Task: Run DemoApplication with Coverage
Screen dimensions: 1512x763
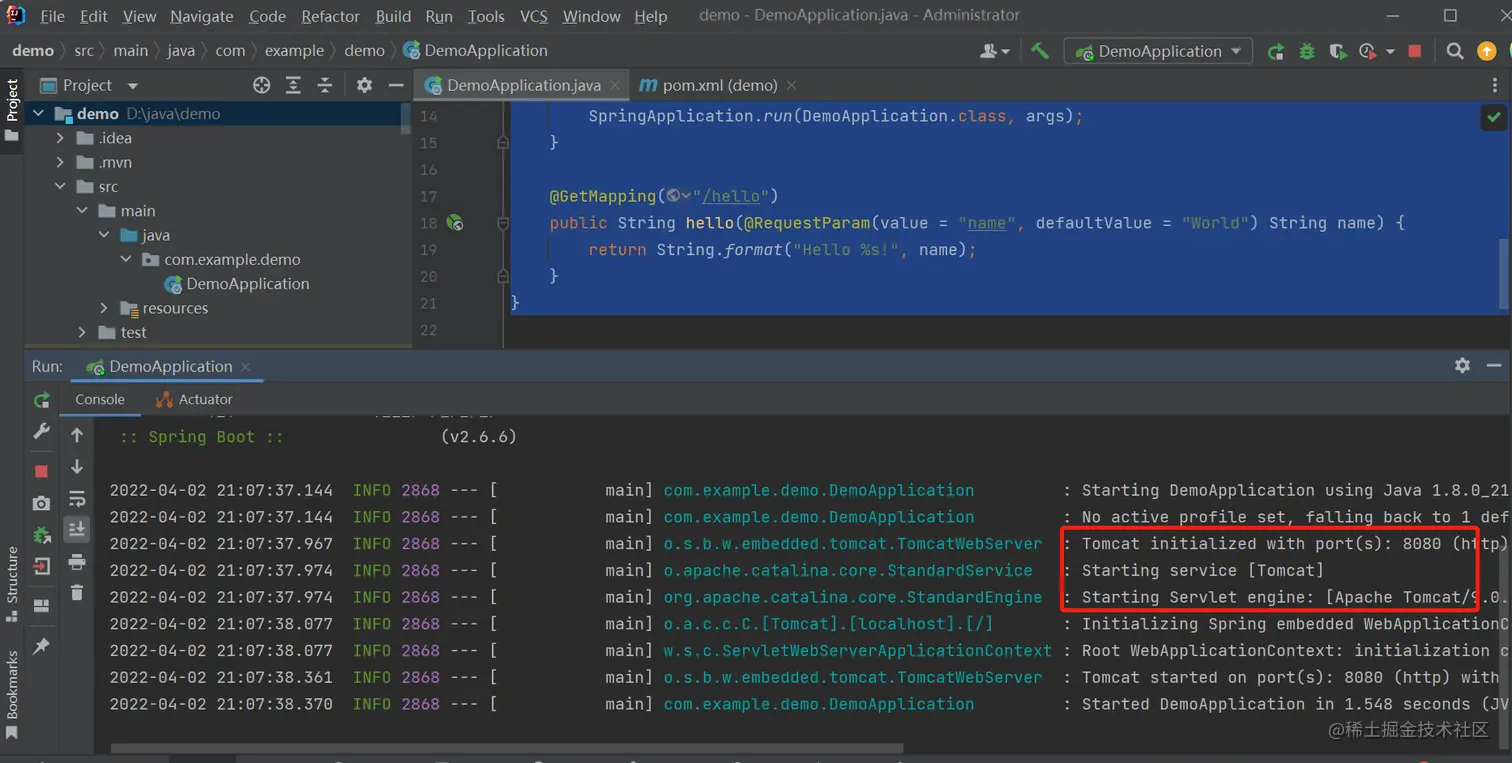Action: pos(1337,51)
